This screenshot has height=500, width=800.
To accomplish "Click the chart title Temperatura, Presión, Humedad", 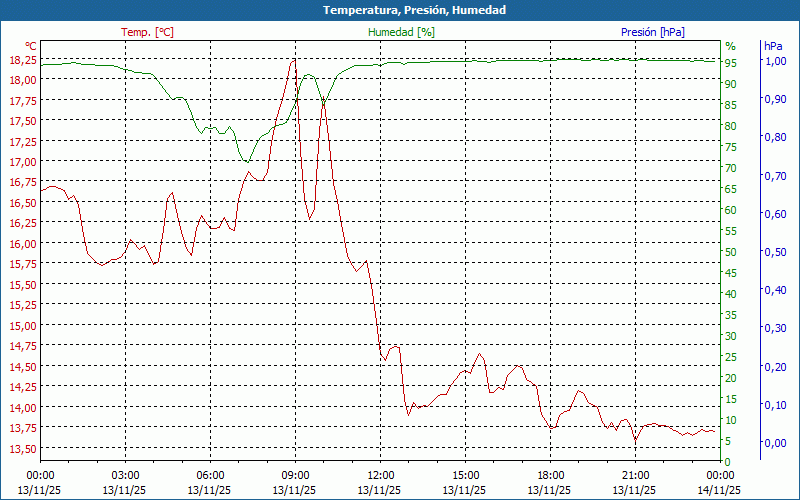I will click(400, 10).
